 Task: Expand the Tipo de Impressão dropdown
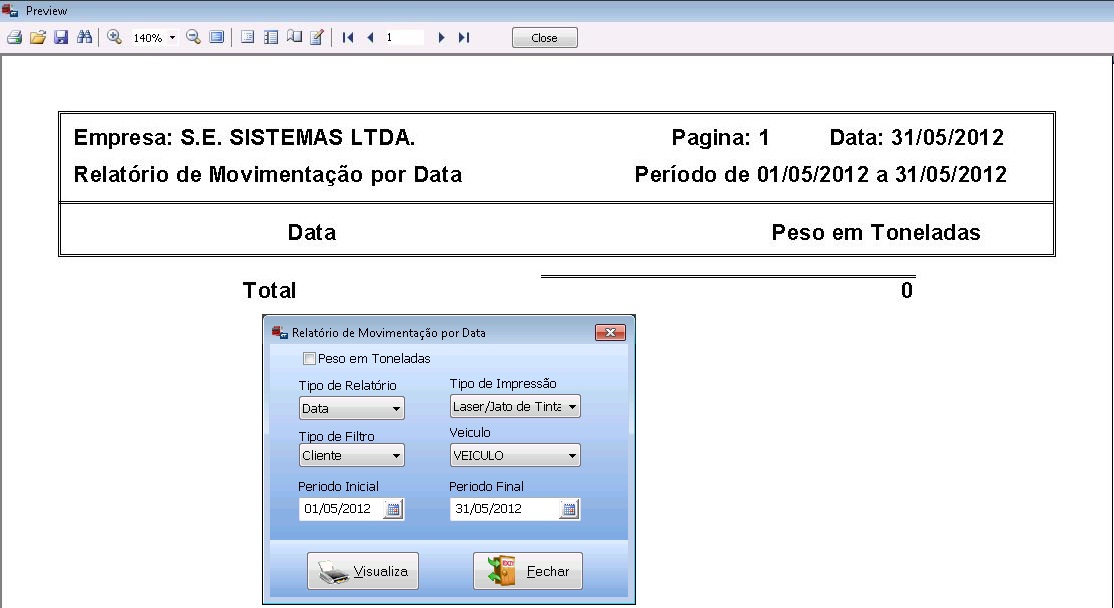point(572,407)
